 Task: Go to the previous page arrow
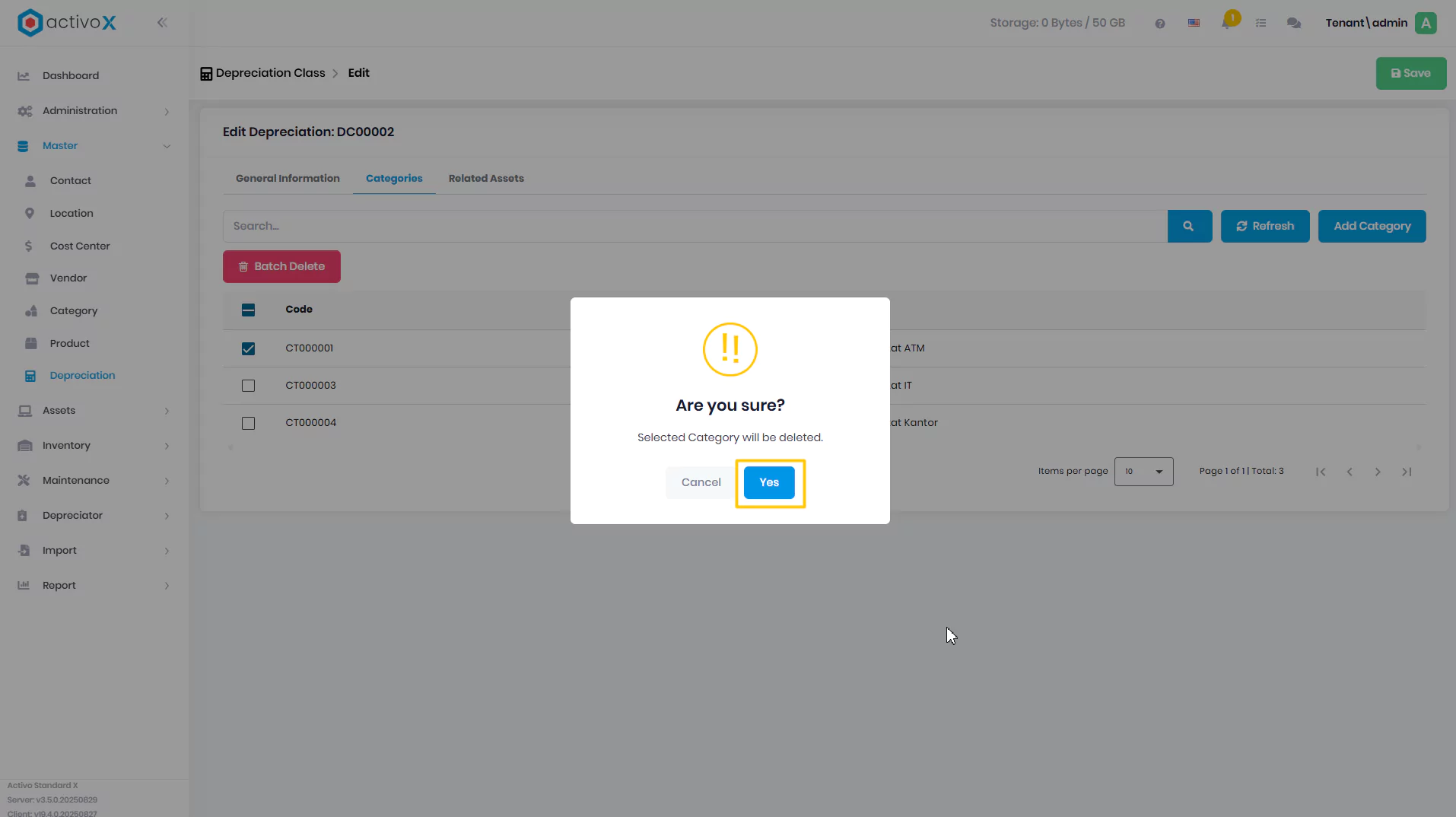[1350, 472]
